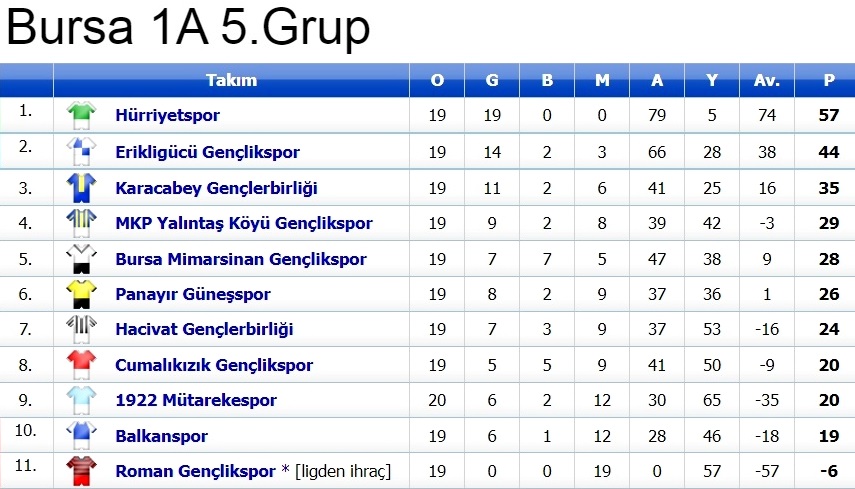Viewport: 855px width, 489px height.
Task: Open the Roman Gençlikspor team link
Action: (195, 471)
